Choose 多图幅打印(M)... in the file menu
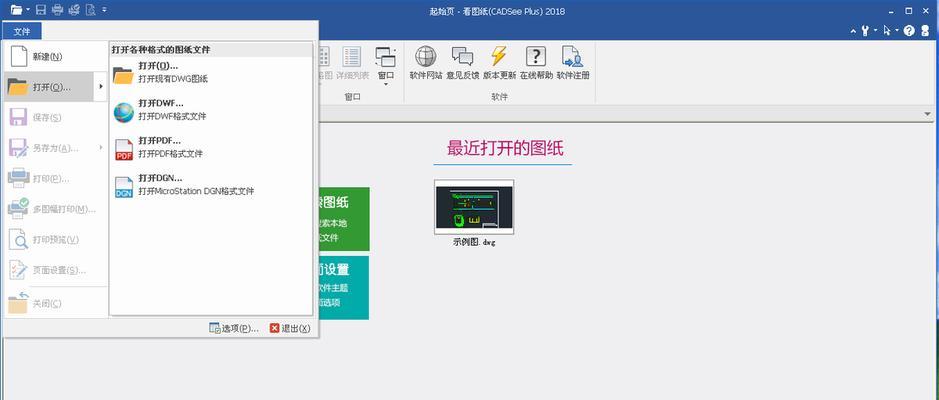This screenshot has height=400, width=939. click(55, 209)
